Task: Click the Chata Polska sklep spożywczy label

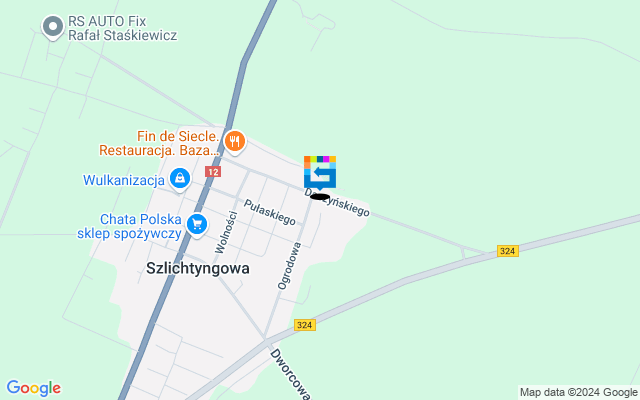Action: [x=129, y=227]
